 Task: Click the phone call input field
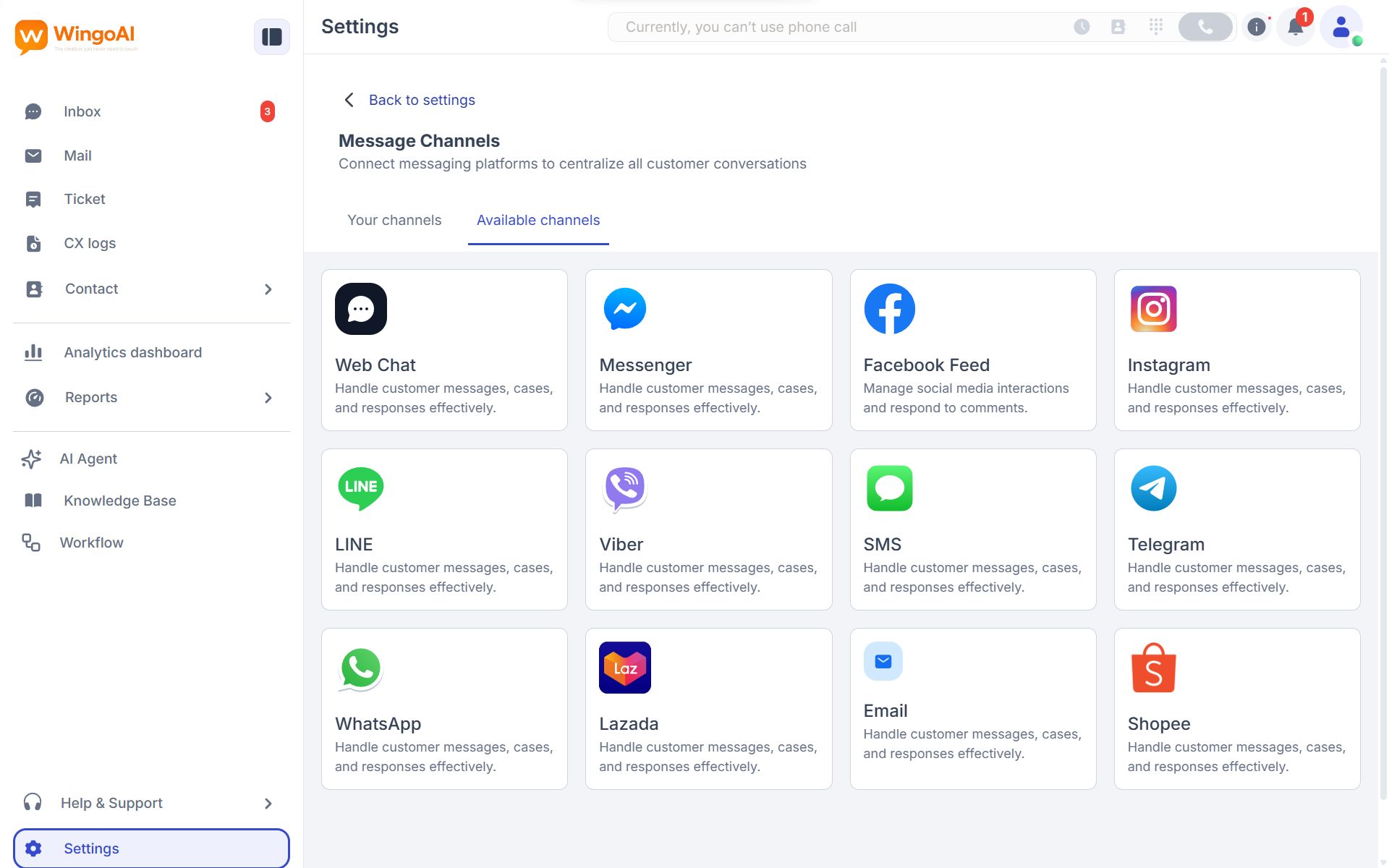click(832, 27)
